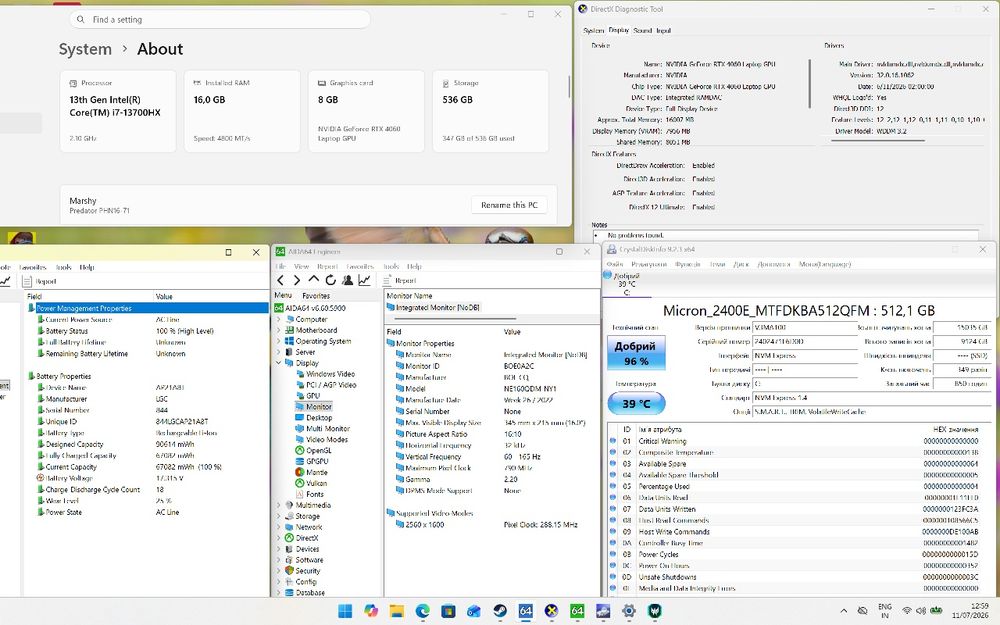Click the System breadcrumb link
This screenshot has height=625, width=1000.
85,49
